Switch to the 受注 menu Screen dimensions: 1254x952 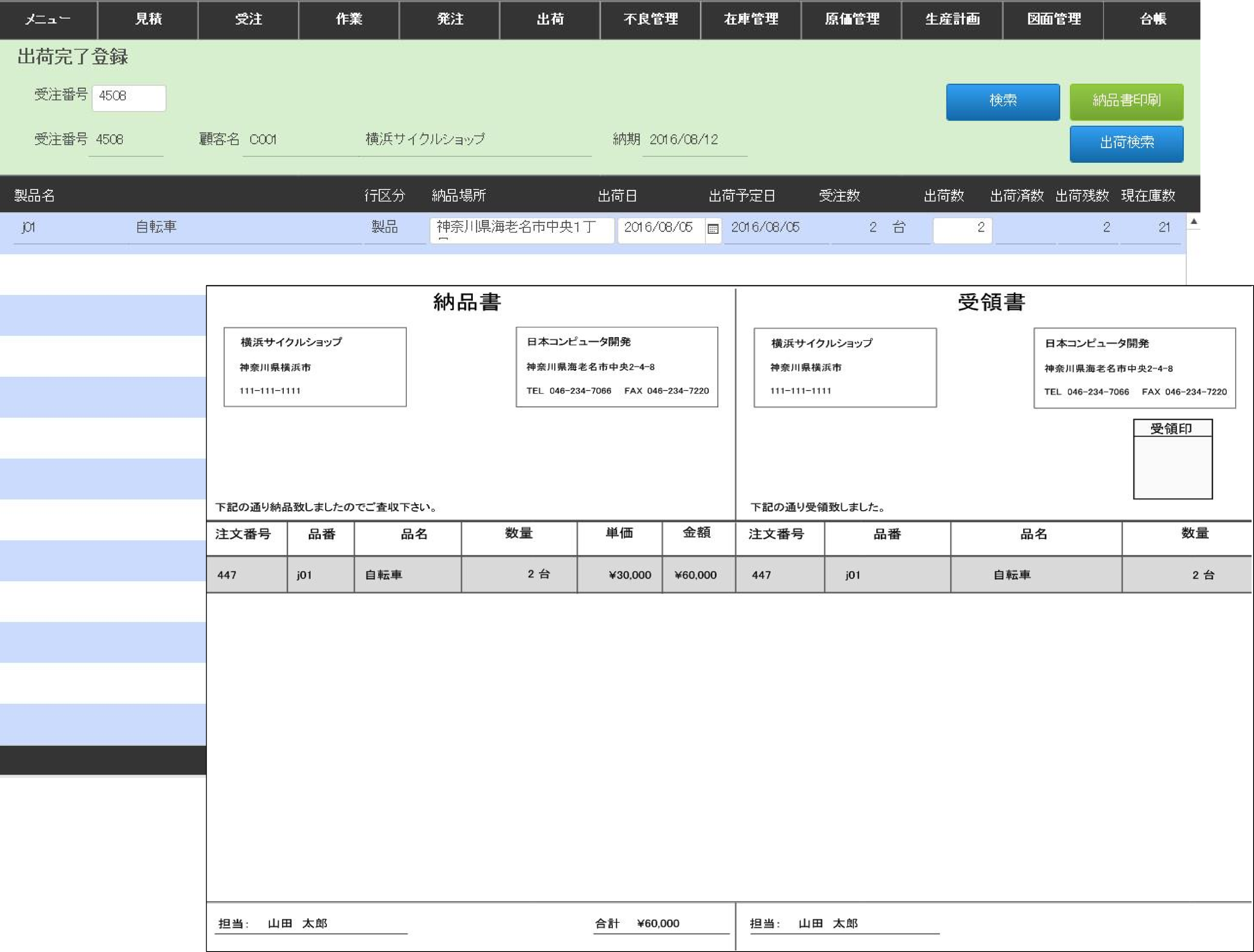[249, 20]
